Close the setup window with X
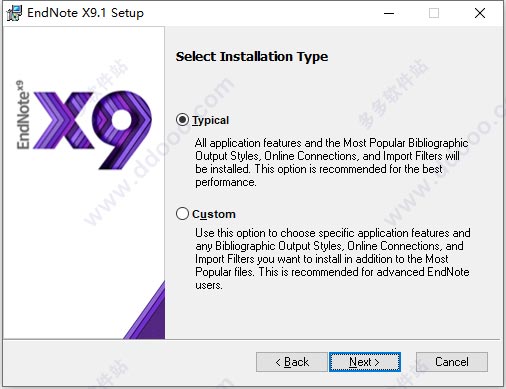 click(x=480, y=13)
